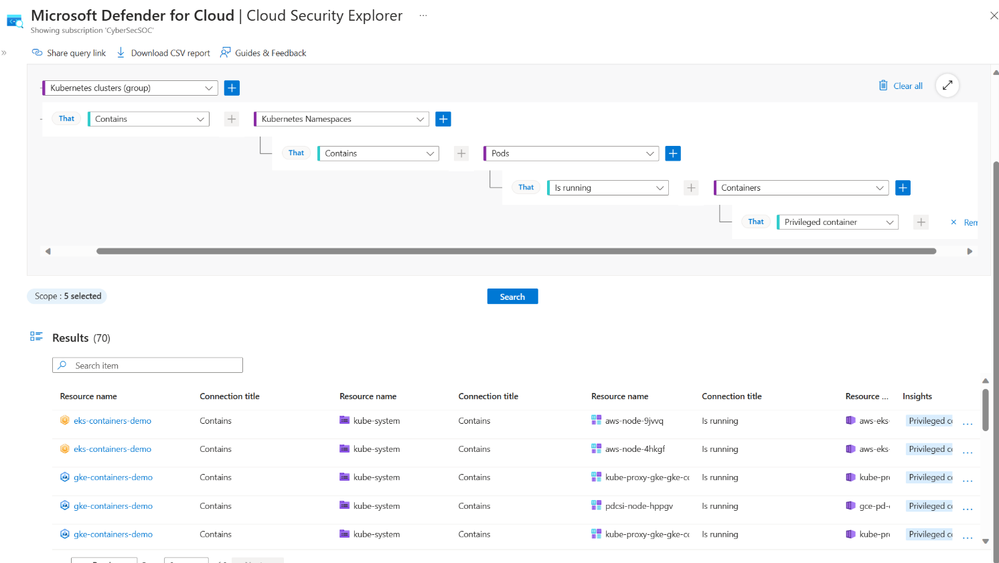
Task: Expand the query builder to full screen
Action: [x=947, y=85]
